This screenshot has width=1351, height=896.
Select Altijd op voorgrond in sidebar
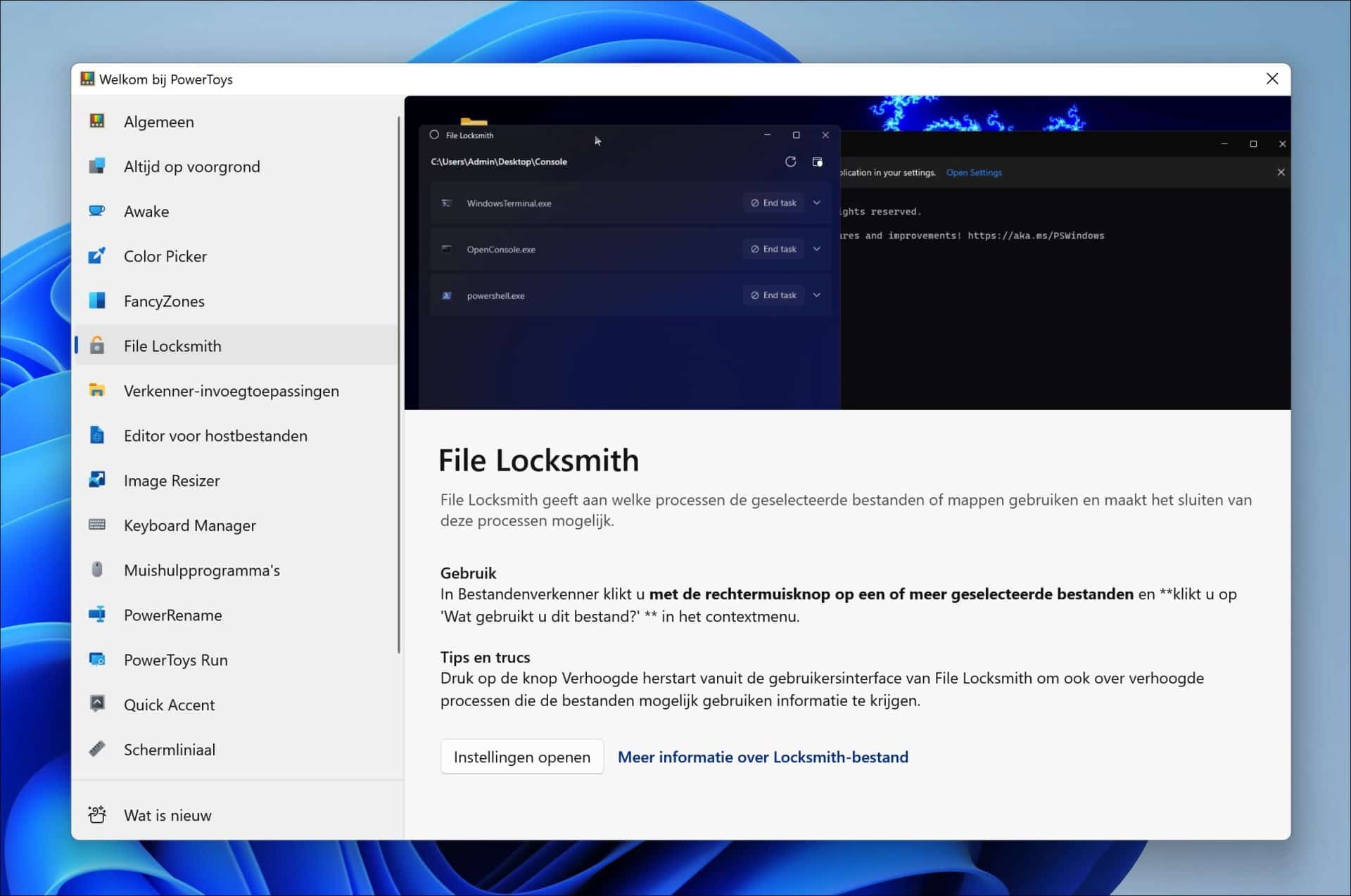pos(236,167)
